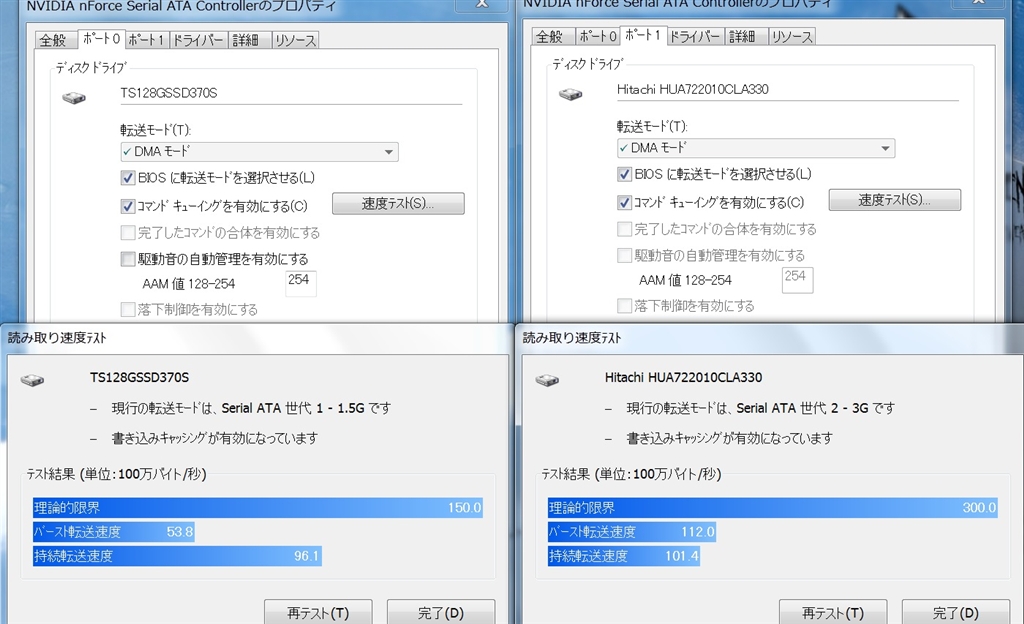Image resolution: width=1024 pixels, height=624 pixels.
Task: Click 完了(D) in the Hitachi test dialog
Action: click(x=955, y=612)
